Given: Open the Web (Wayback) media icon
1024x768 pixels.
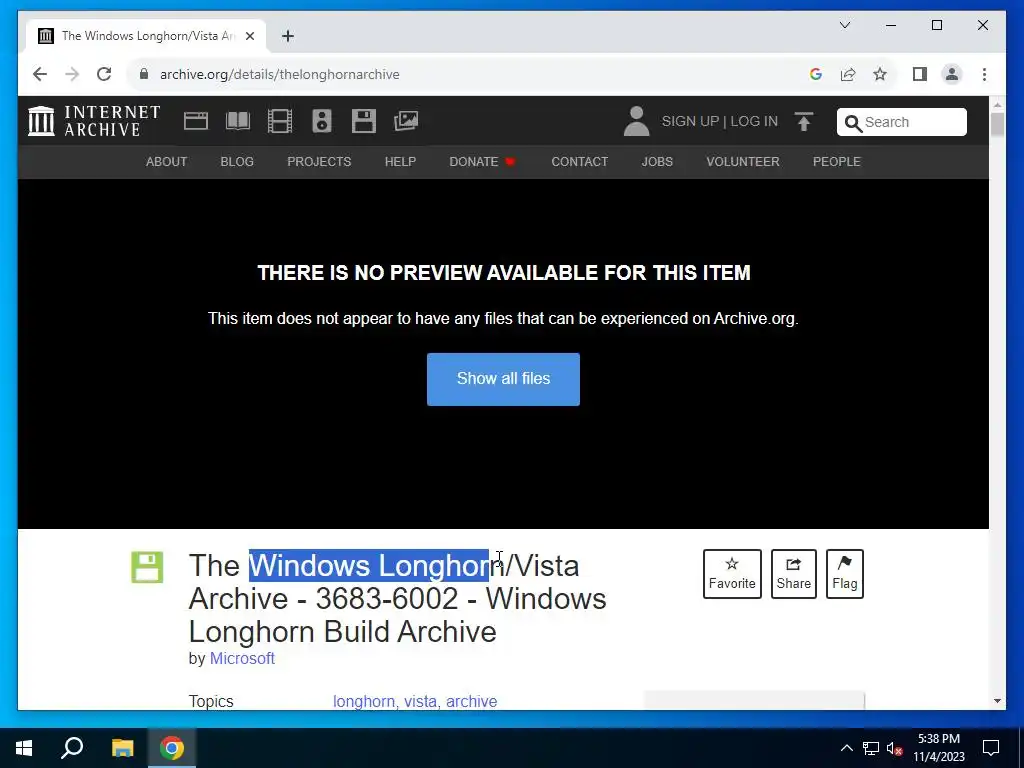Looking at the screenshot, I should tap(196, 121).
